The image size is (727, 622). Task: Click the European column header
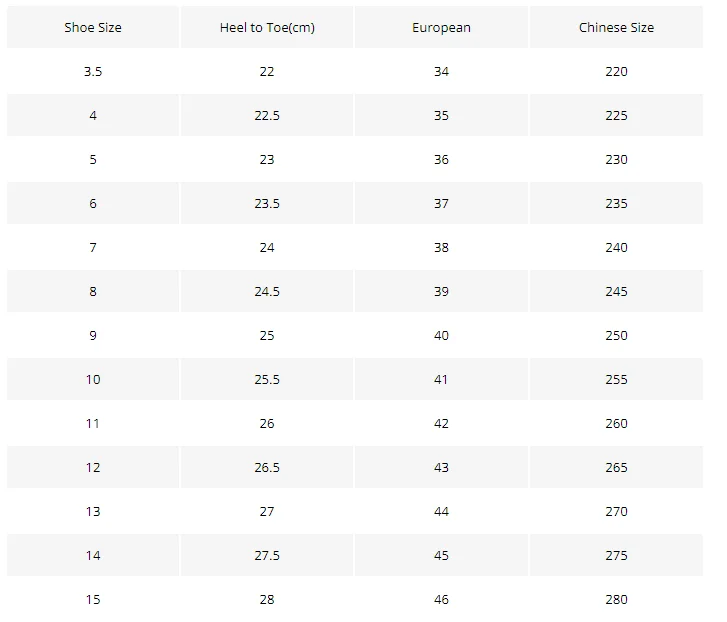(x=441, y=27)
